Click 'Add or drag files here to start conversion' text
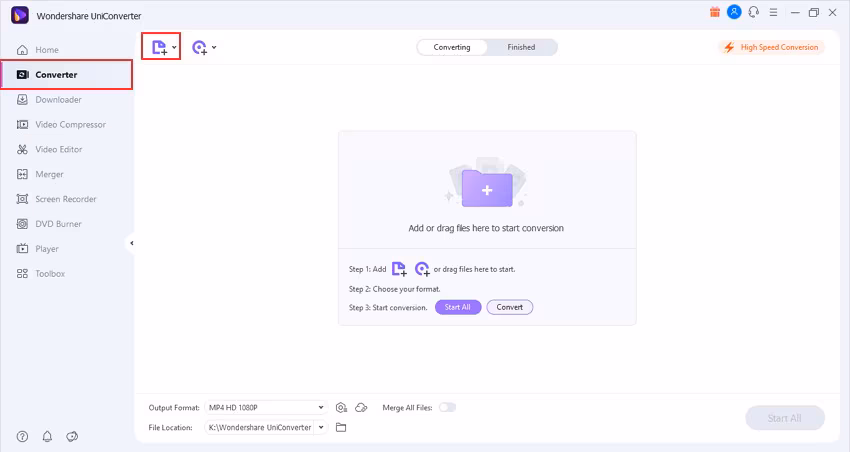Image resolution: width=850 pixels, height=452 pixels. 486,228
